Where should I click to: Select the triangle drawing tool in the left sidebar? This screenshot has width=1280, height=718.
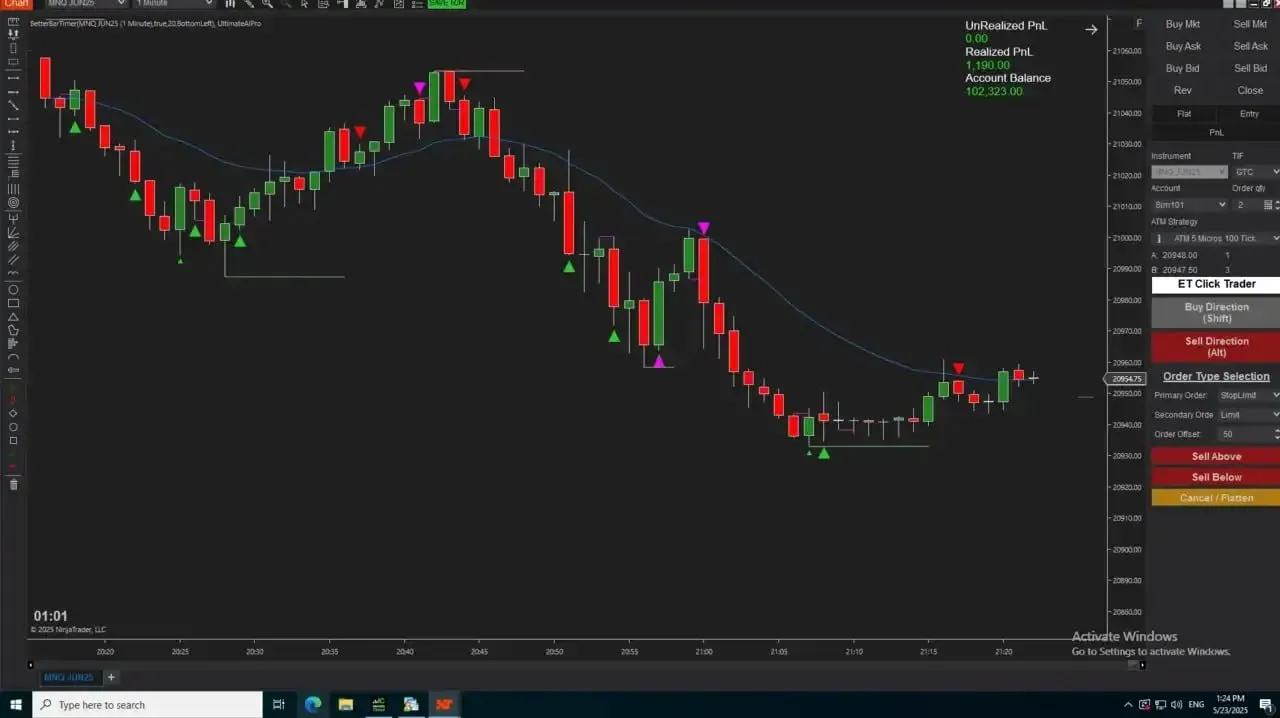tap(13, 317)
